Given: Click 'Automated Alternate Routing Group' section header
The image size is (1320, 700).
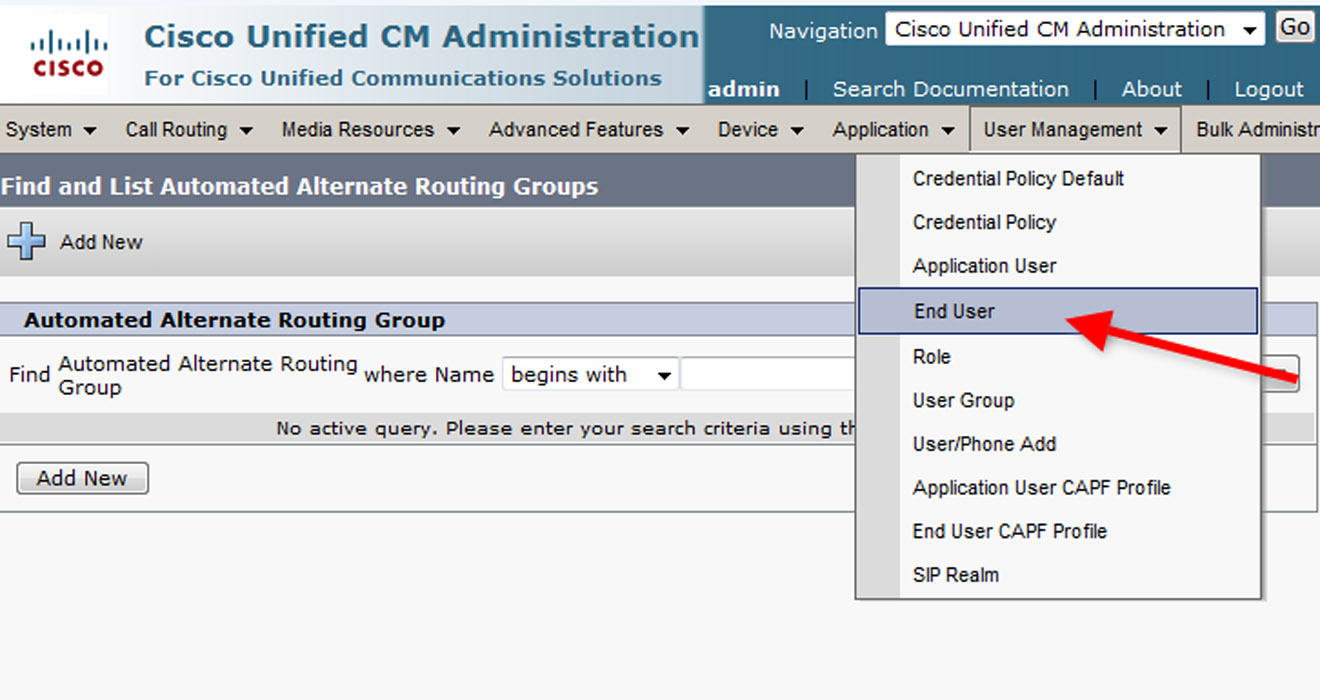Looking at the screenshot, I should click(234, 320).
